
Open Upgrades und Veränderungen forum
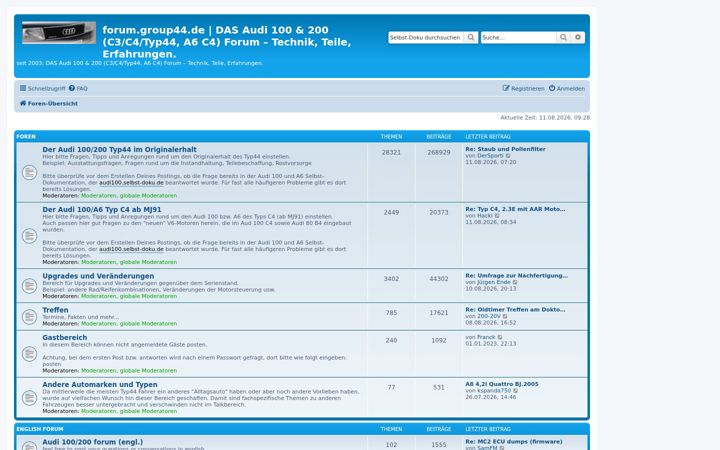98,276
